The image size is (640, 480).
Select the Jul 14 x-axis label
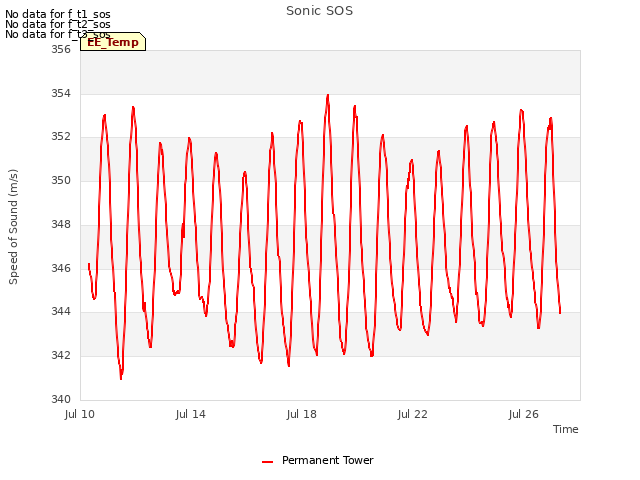191,414
